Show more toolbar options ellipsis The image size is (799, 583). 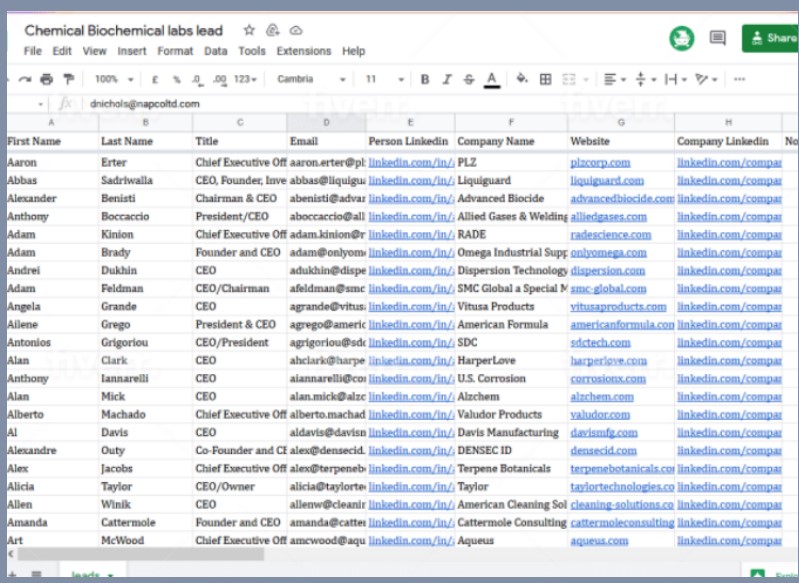739,79
